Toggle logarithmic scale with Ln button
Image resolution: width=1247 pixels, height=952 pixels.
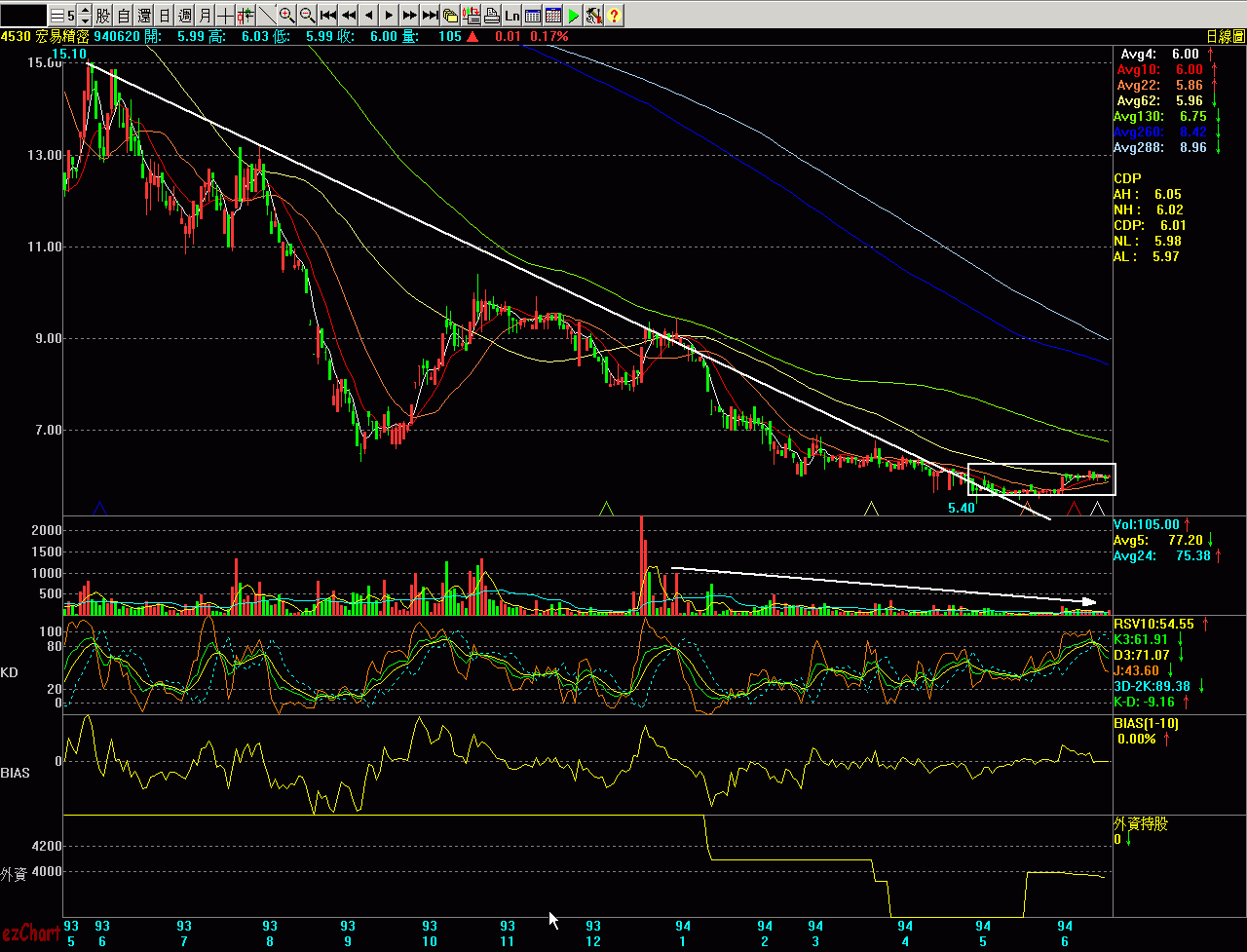(x=511, y=16)
